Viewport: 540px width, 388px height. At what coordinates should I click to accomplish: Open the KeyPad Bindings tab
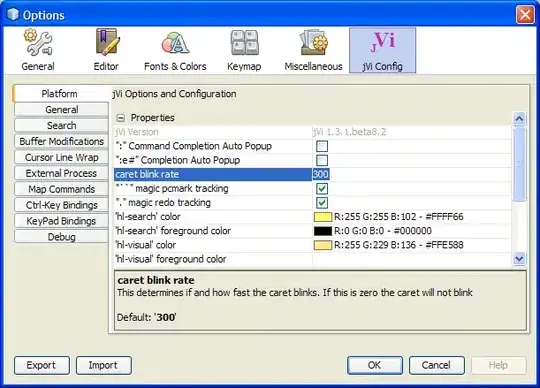tap(61, 221)
